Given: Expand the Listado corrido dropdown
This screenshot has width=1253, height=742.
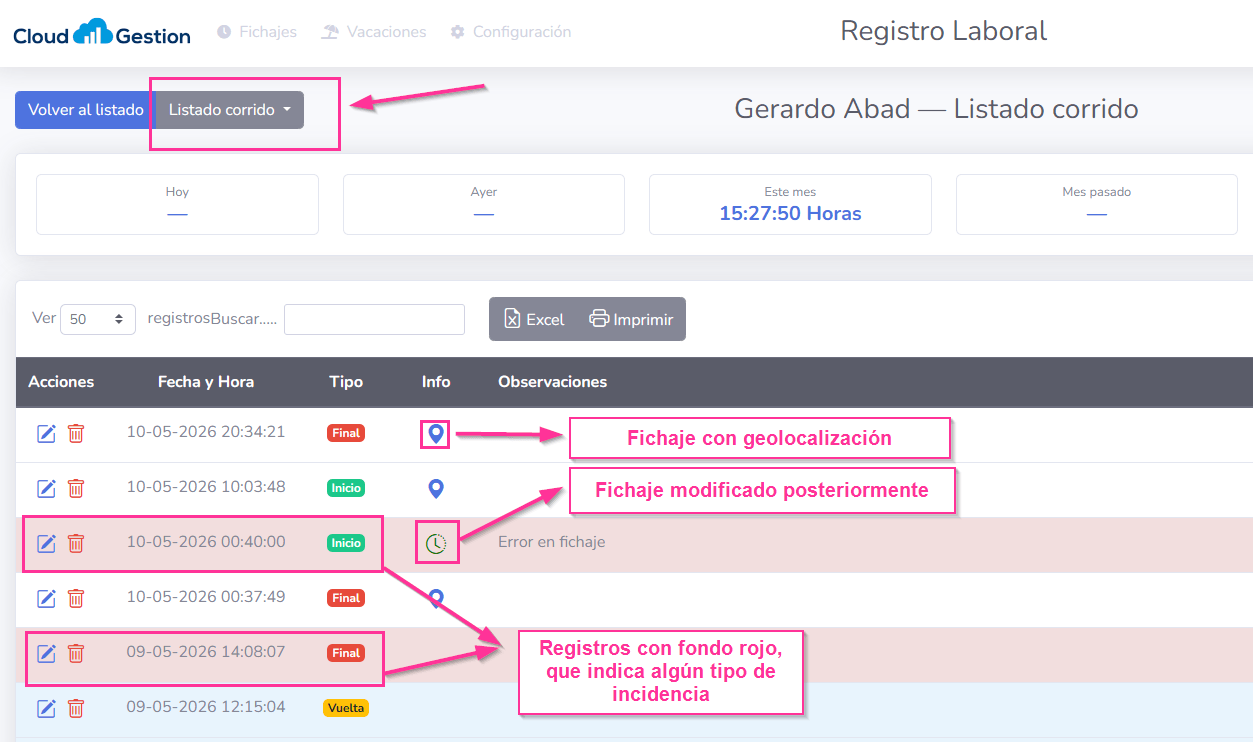Looking at the screenshot, I should (230, 110).
